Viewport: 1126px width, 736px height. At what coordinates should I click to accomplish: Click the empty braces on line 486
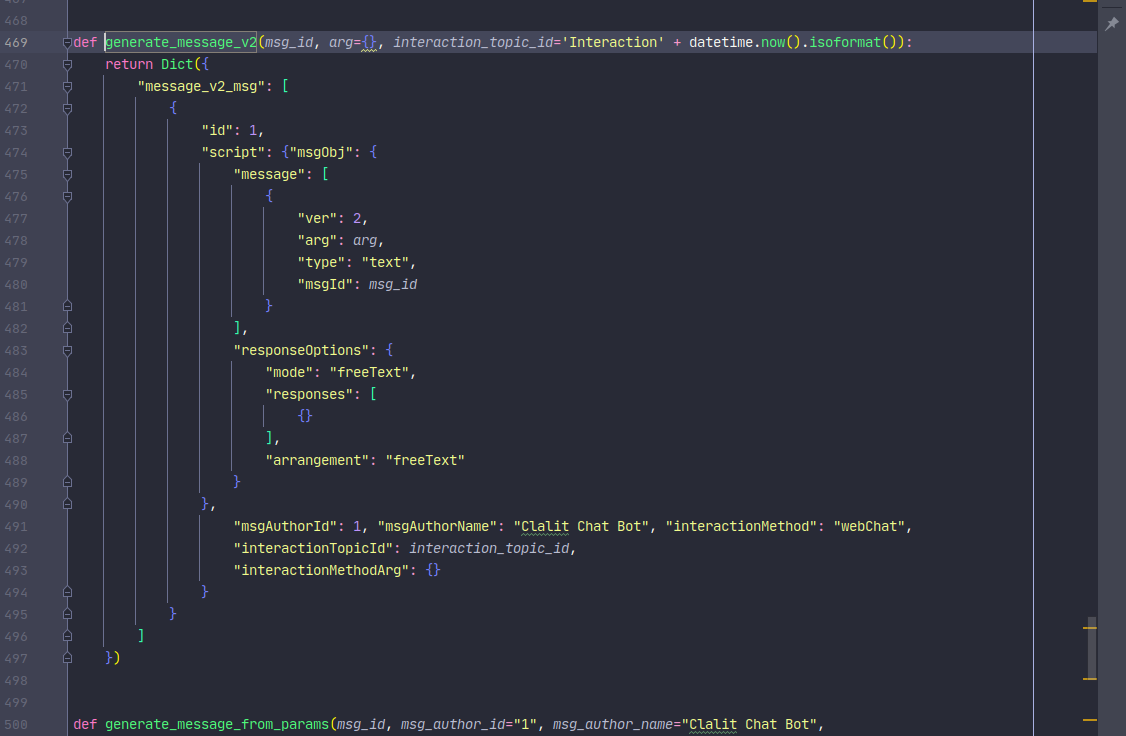coord(304,416)
